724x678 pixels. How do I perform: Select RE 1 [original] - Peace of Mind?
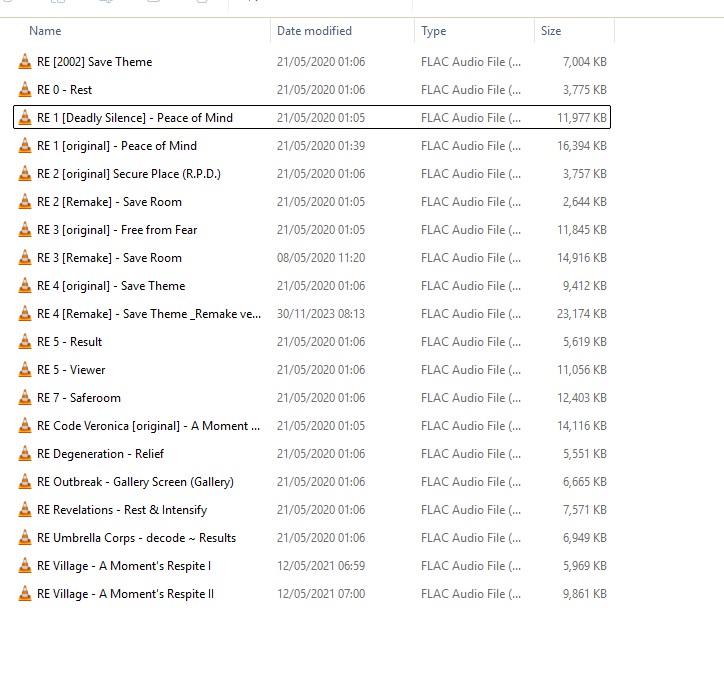(117, 146)
